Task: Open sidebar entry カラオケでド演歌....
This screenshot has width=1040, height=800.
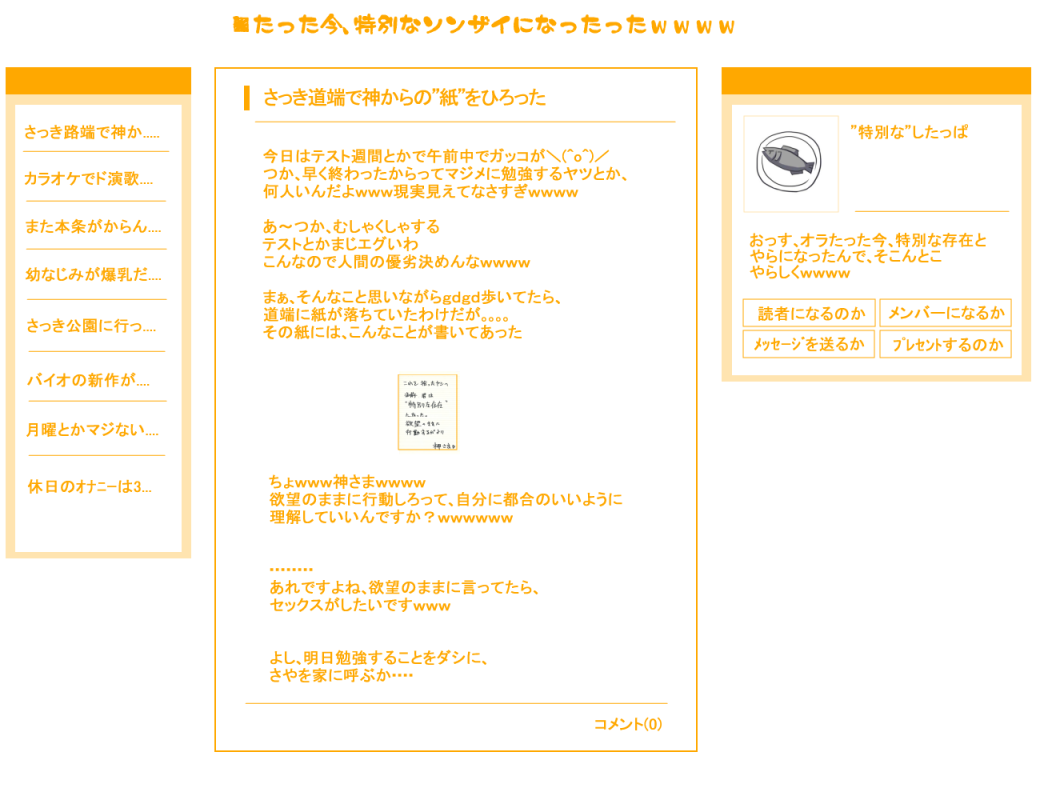Action: pyautogui.click(x=89, y=178)
